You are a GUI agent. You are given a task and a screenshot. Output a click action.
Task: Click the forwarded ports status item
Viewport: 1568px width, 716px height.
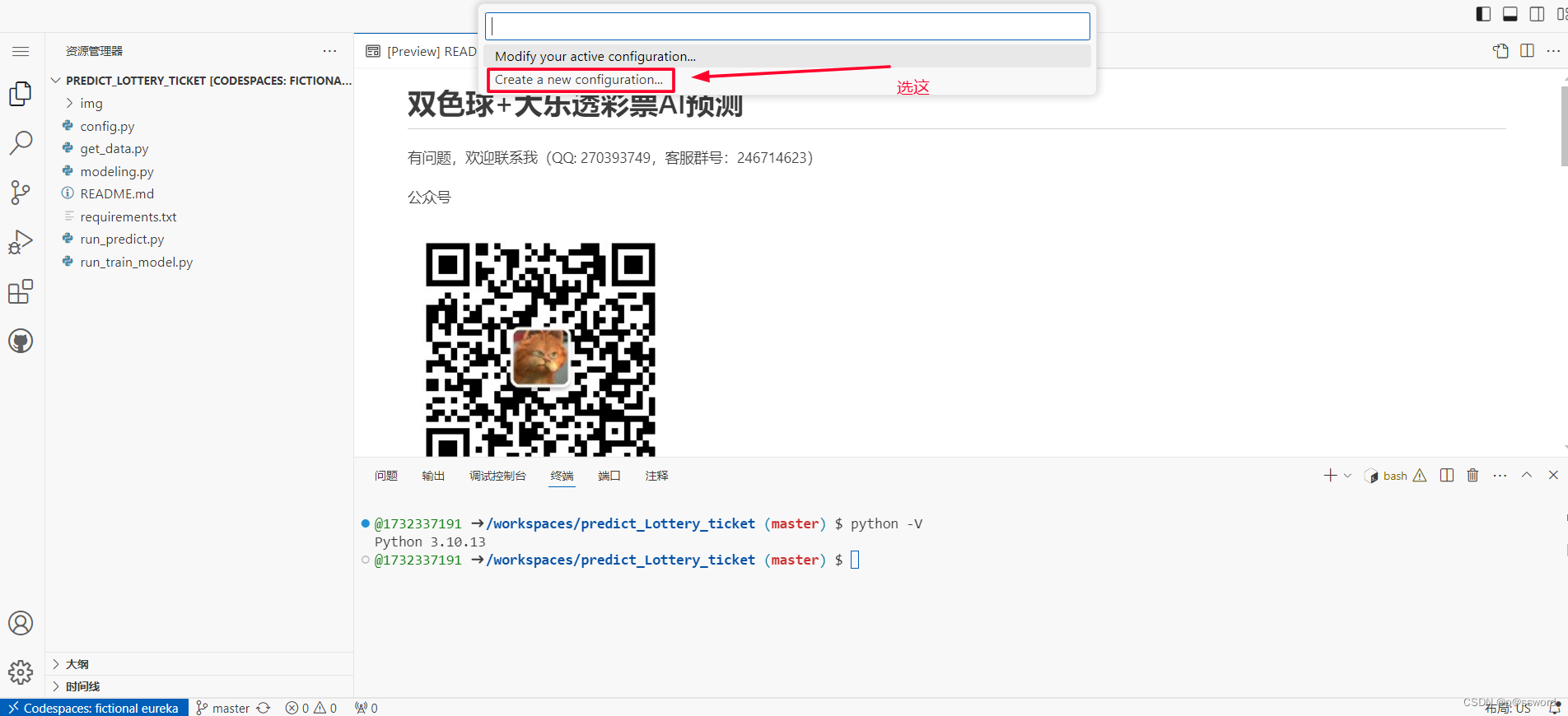pyautogui.click(x=366, y=708)
